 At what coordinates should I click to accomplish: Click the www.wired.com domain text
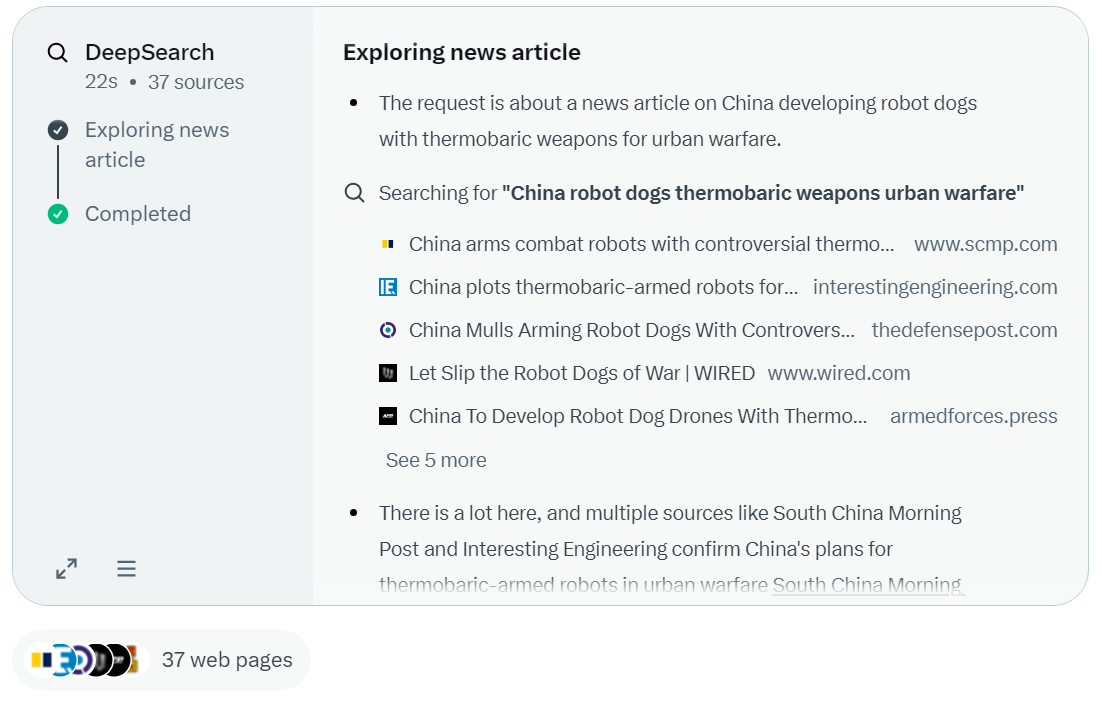838,373
